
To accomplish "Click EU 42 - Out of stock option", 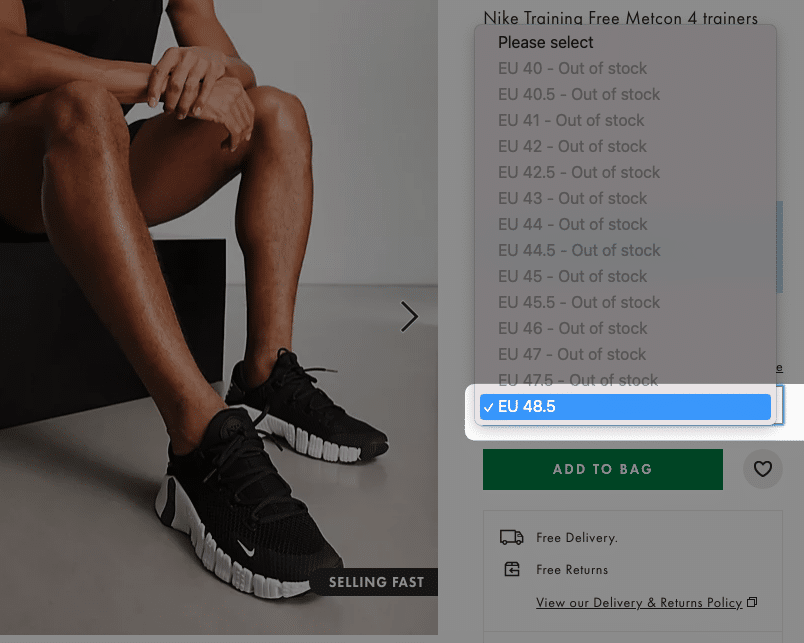I will (x=625, y=147).
